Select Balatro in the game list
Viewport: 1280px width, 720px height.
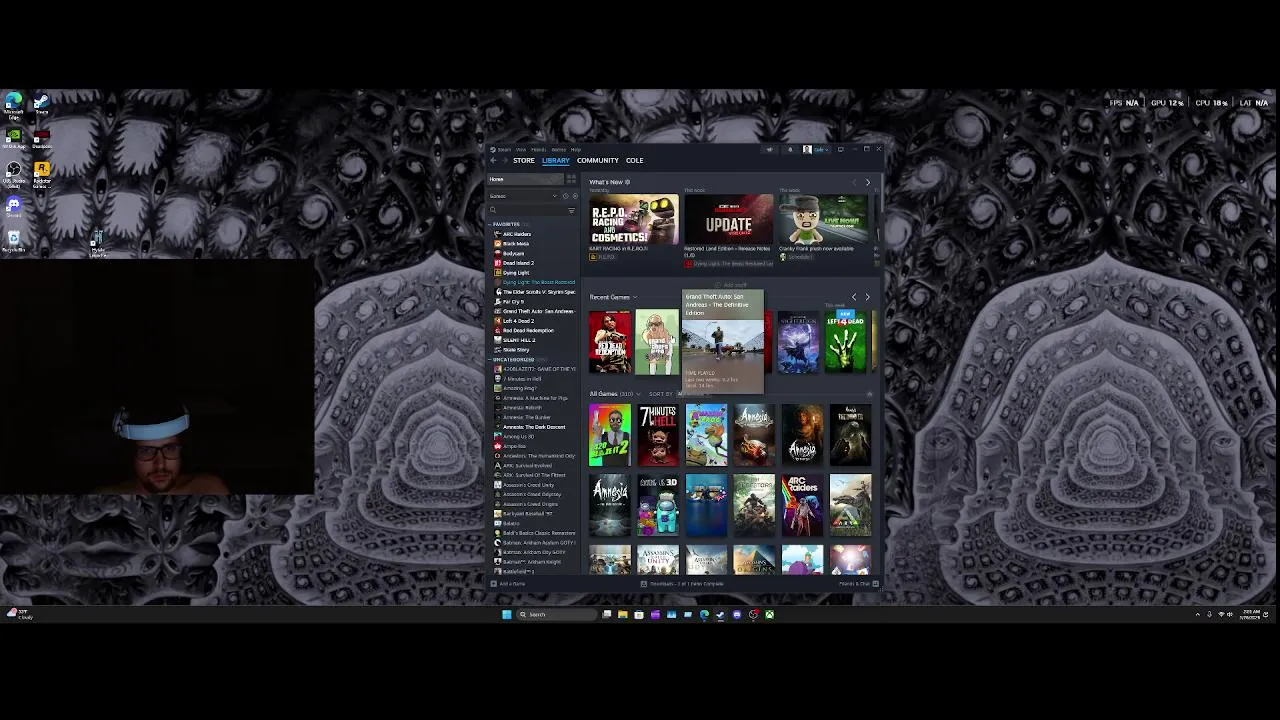click(x=511, y=523)
